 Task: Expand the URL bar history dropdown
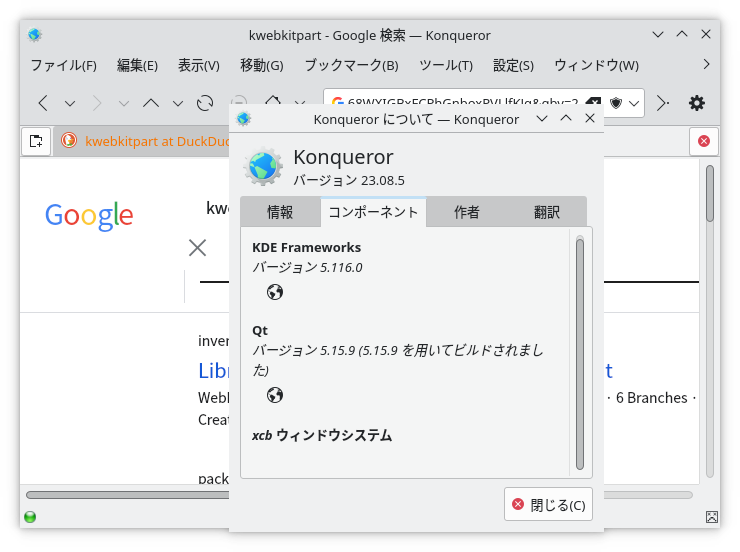[x=636, y=103]
